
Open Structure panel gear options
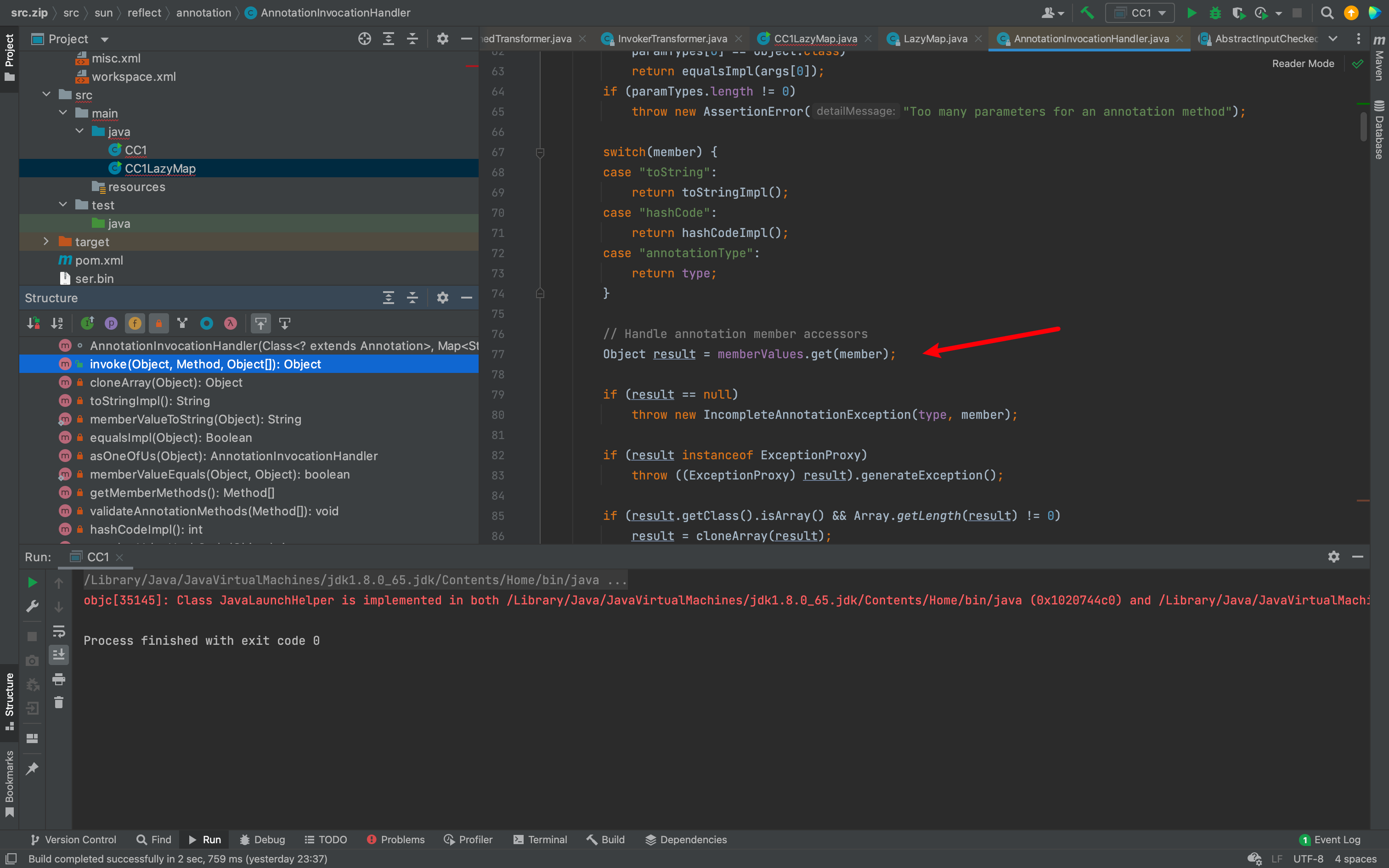pos(442,298)
